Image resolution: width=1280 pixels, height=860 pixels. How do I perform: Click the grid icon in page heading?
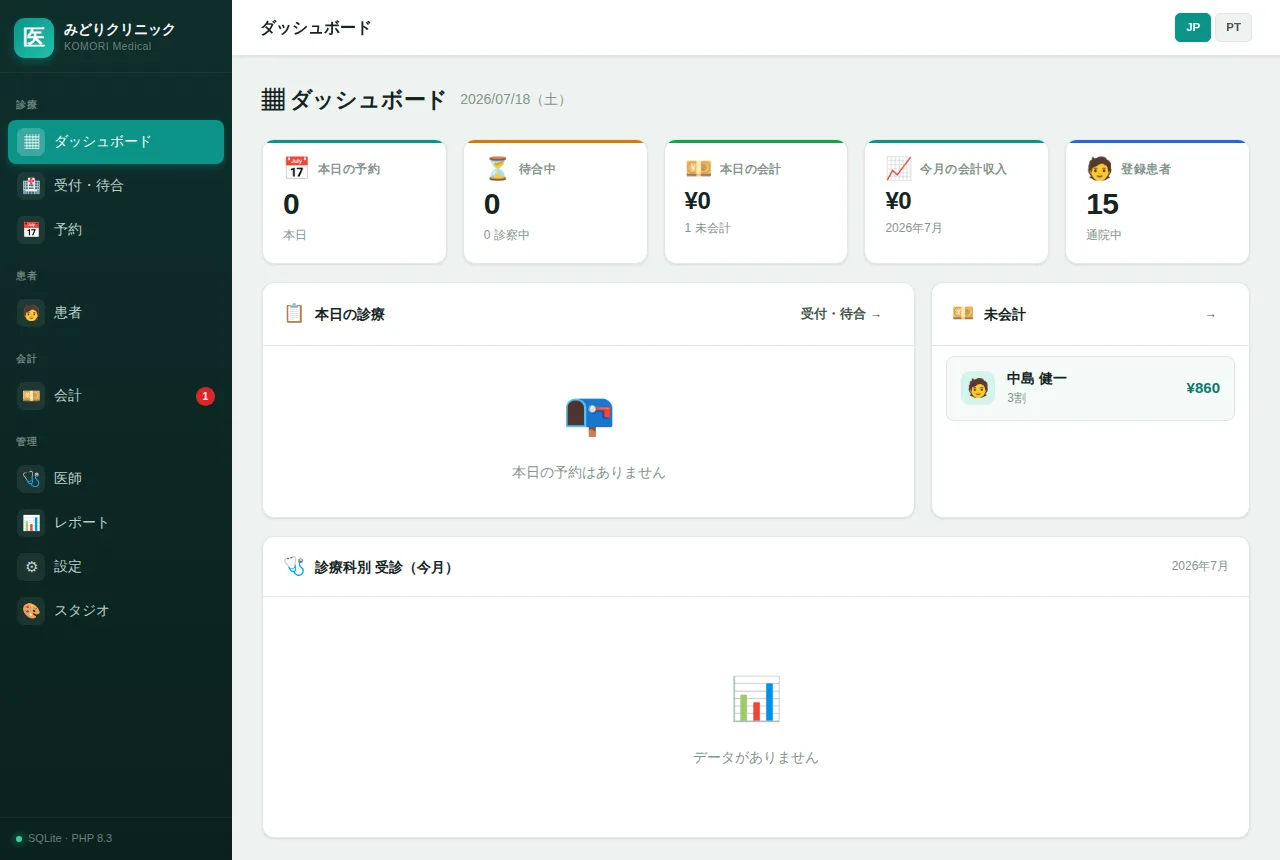[273, 100]
